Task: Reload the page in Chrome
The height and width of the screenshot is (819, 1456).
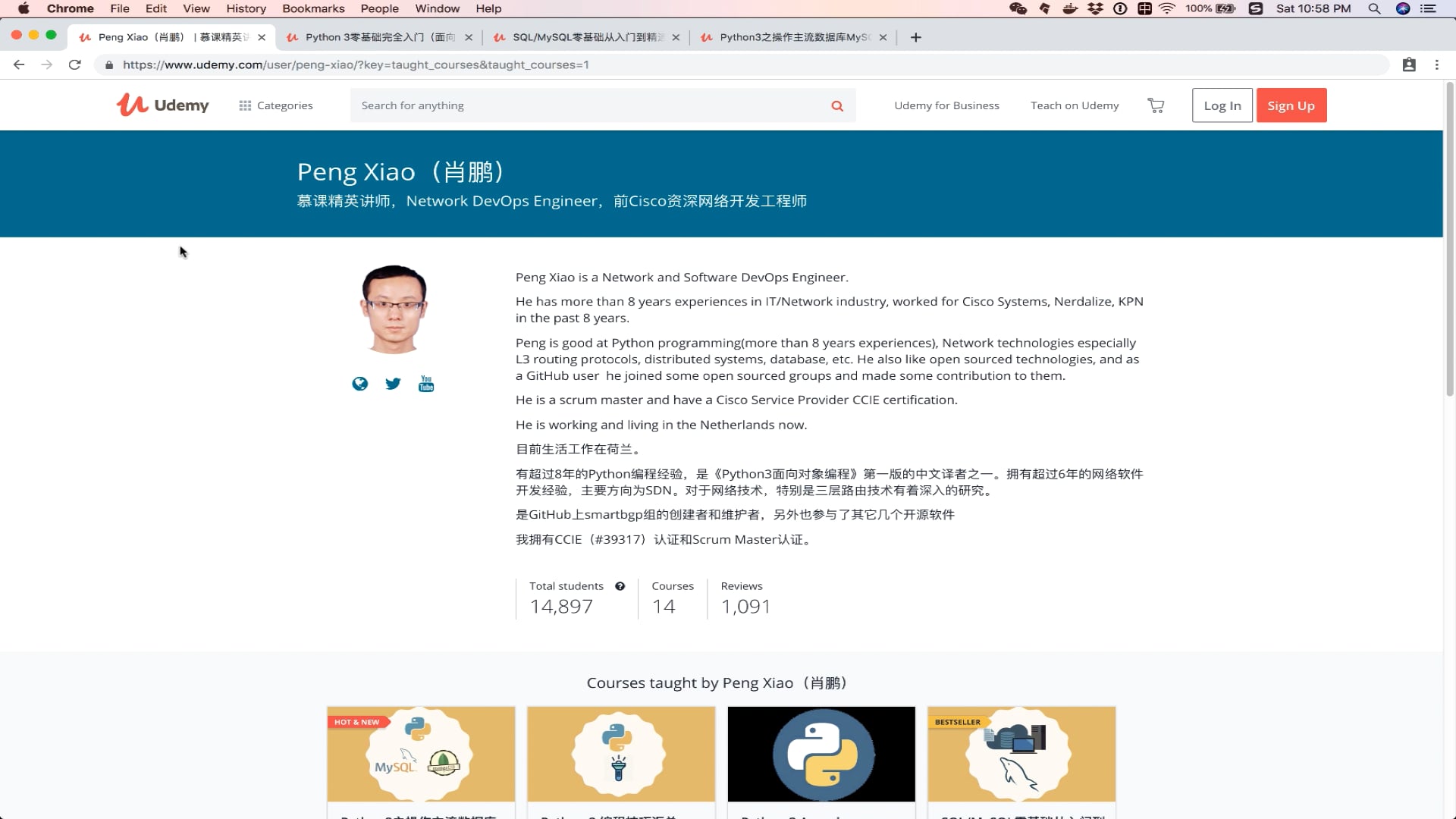Action: [x=74, y=65]
